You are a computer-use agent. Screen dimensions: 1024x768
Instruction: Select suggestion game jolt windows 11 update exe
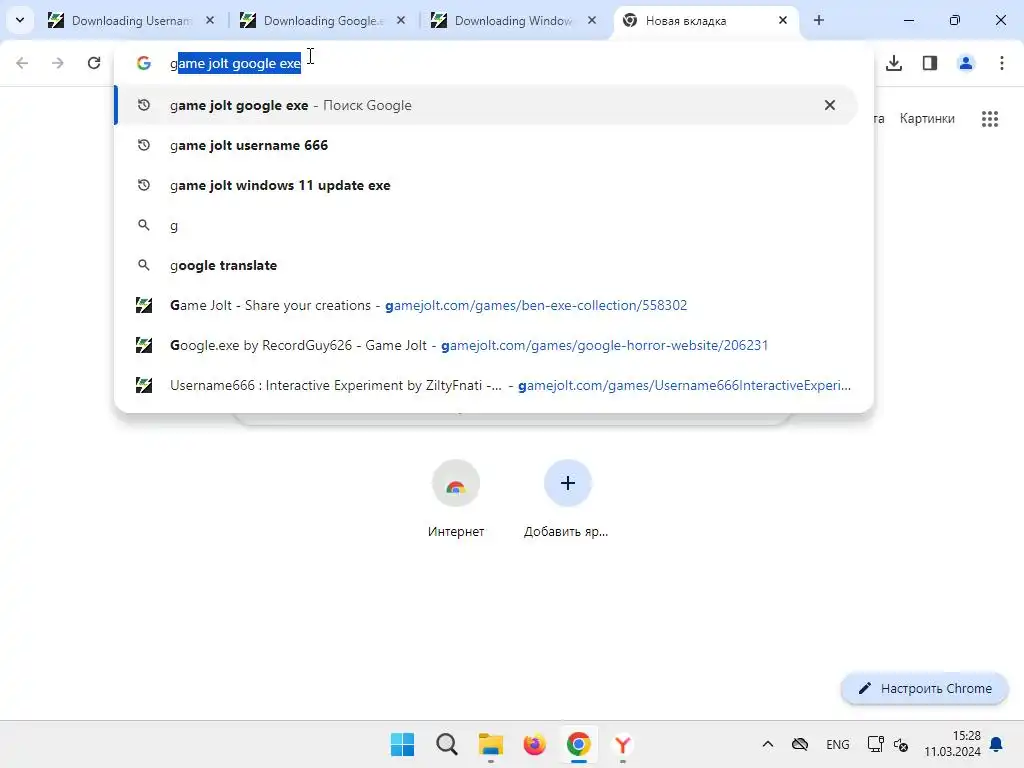point(486,185)
